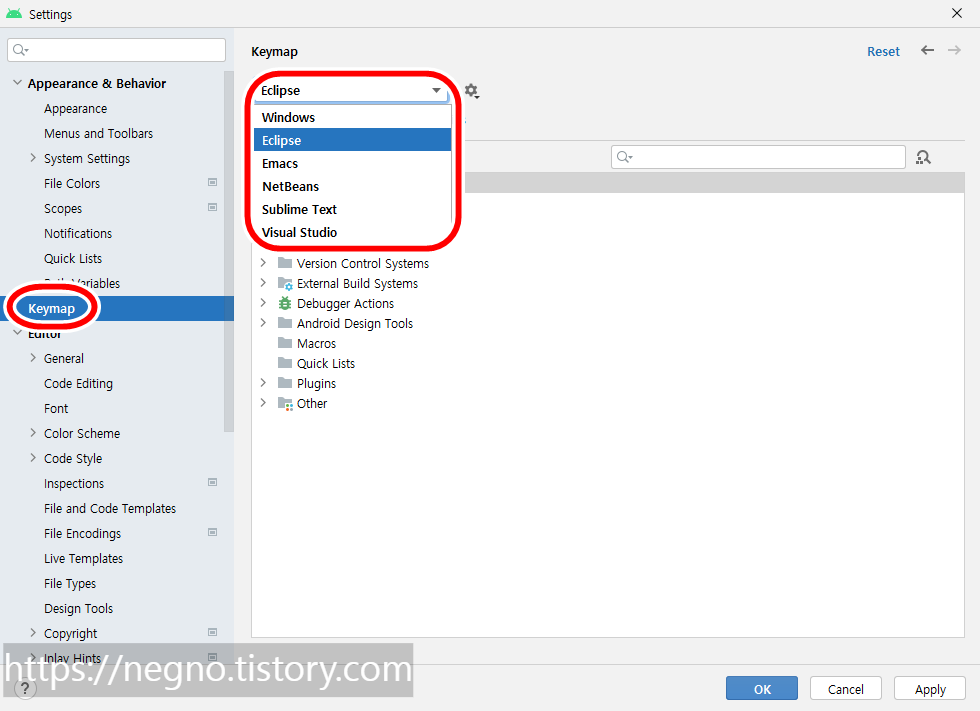The image size is (980, 711).
Task: Open Live Templates settings
Action: point(83,559)
